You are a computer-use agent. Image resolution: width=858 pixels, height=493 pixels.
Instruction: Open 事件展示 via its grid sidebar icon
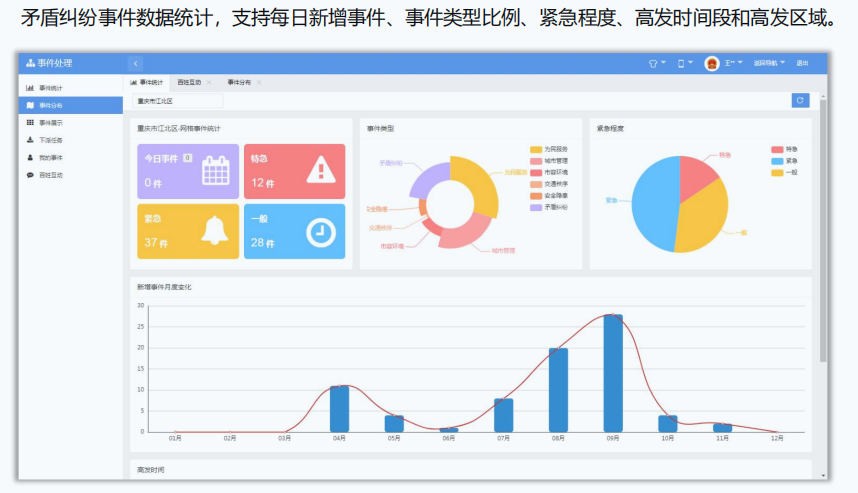[x=30, y=123]
